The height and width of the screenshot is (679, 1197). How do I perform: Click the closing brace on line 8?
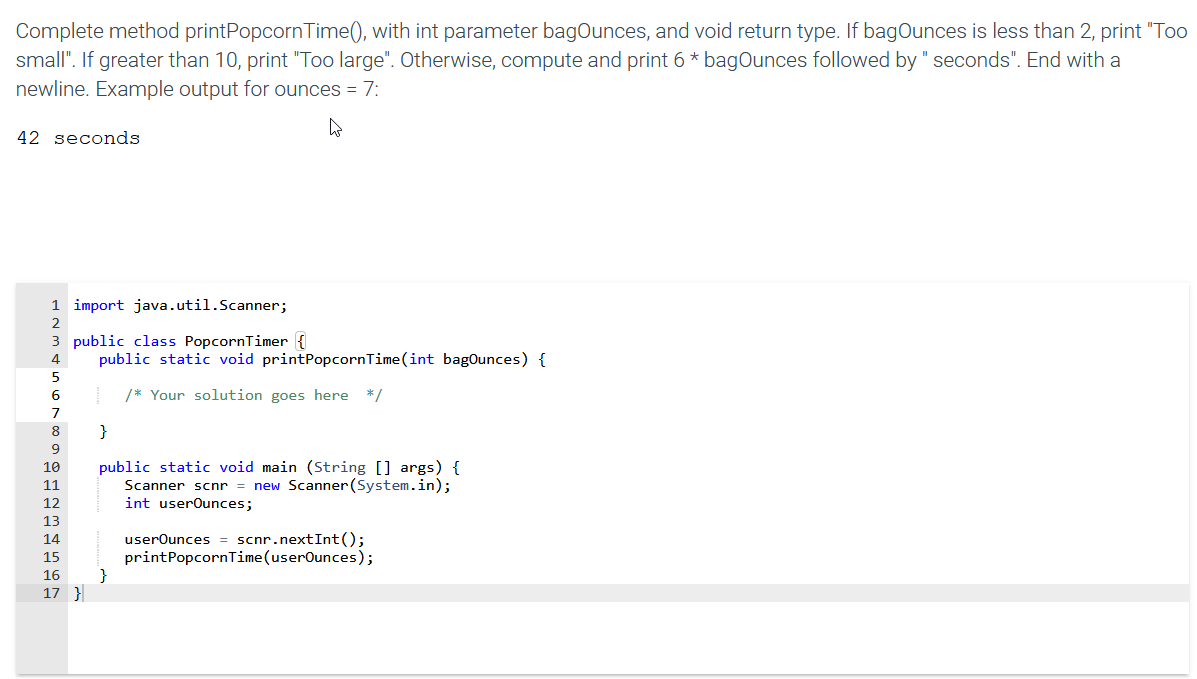[x=102, y=430]
